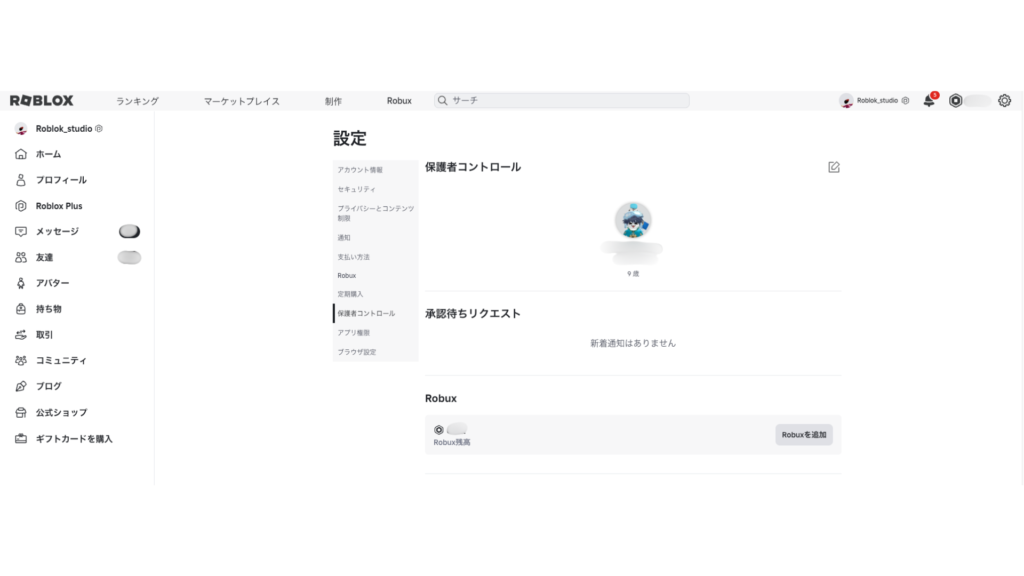Open コミュニティ in the sidebar
Viewport: 1024px width, 576px height.
50,360
